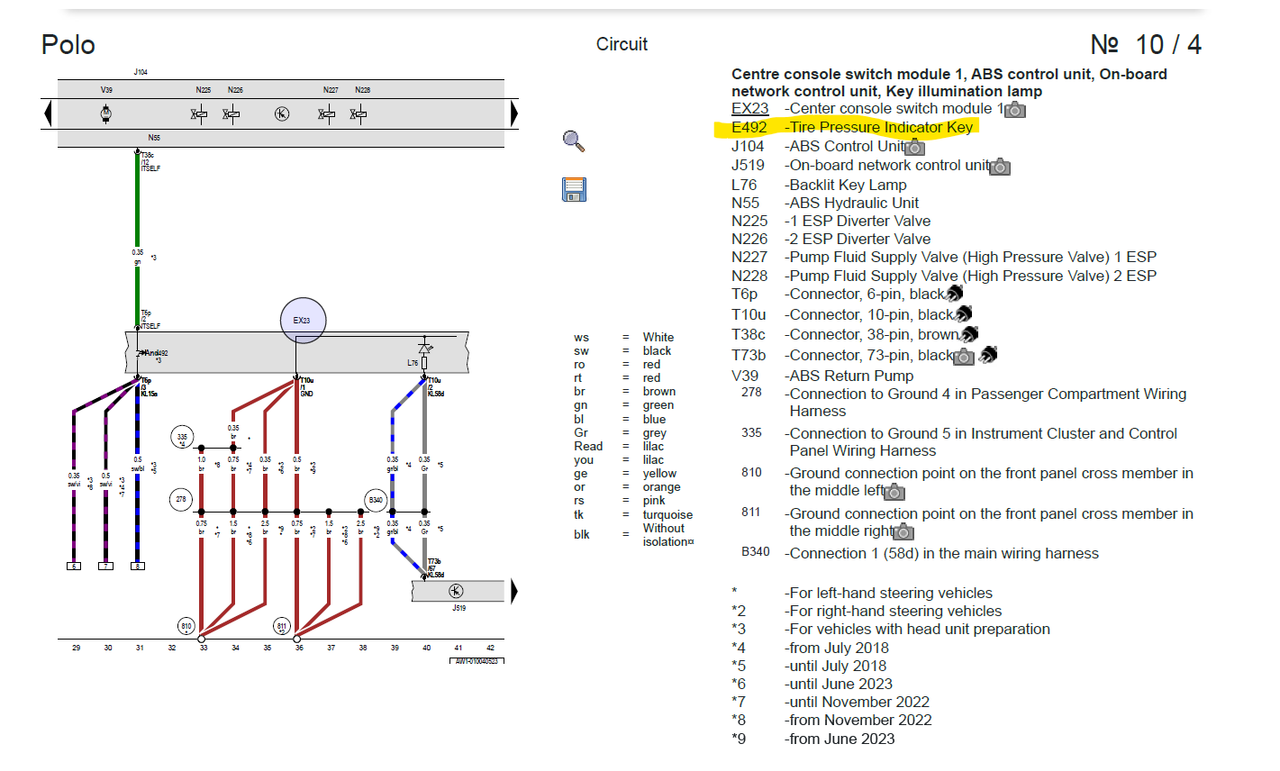1280x771 pixels.
Task: Go to next circuit page with right arrow
Action: click(514, 114)
